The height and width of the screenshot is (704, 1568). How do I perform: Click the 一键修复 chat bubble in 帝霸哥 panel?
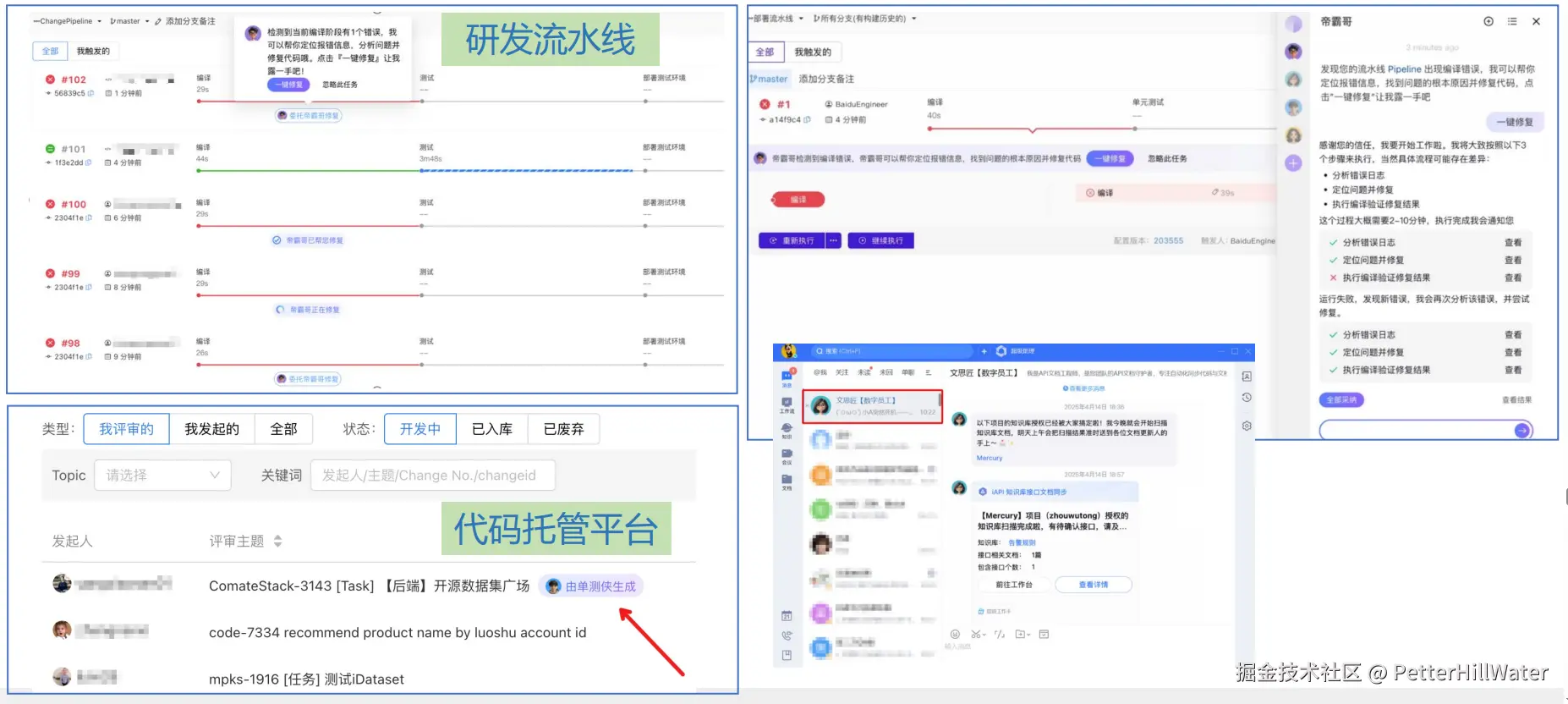1515,122
